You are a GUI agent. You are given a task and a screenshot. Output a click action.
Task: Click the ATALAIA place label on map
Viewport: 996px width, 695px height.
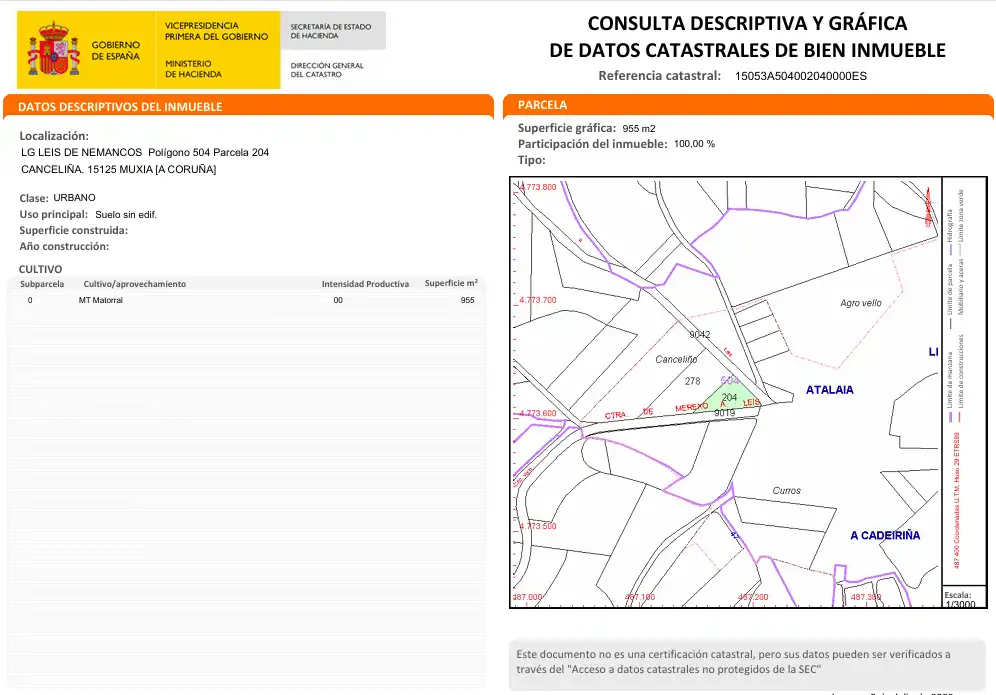pyautogui.click(x=830, y=390)
